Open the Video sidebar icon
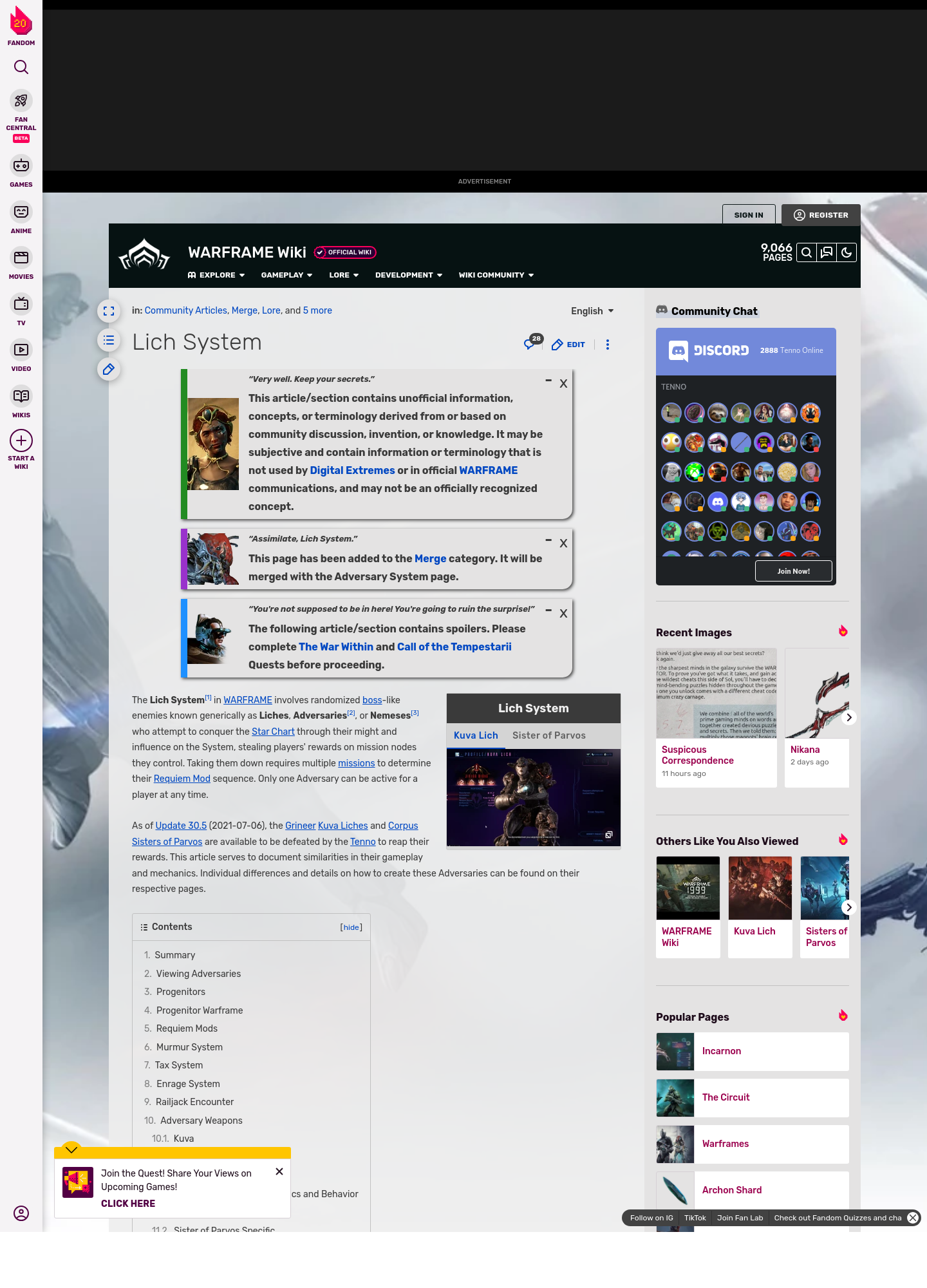The width and height of the screenshot is (927, 1288). pos(21,350)
